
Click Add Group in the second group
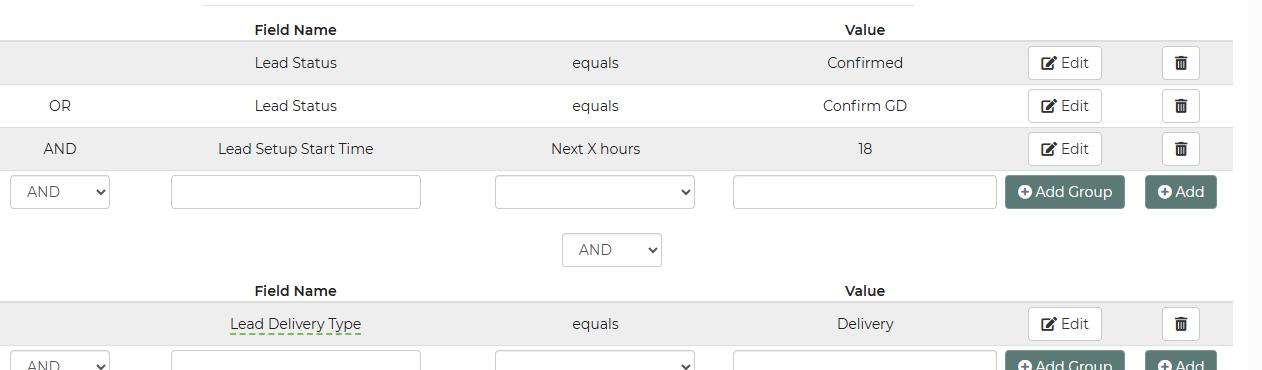pyautogui.click(x=1065, y=360)
